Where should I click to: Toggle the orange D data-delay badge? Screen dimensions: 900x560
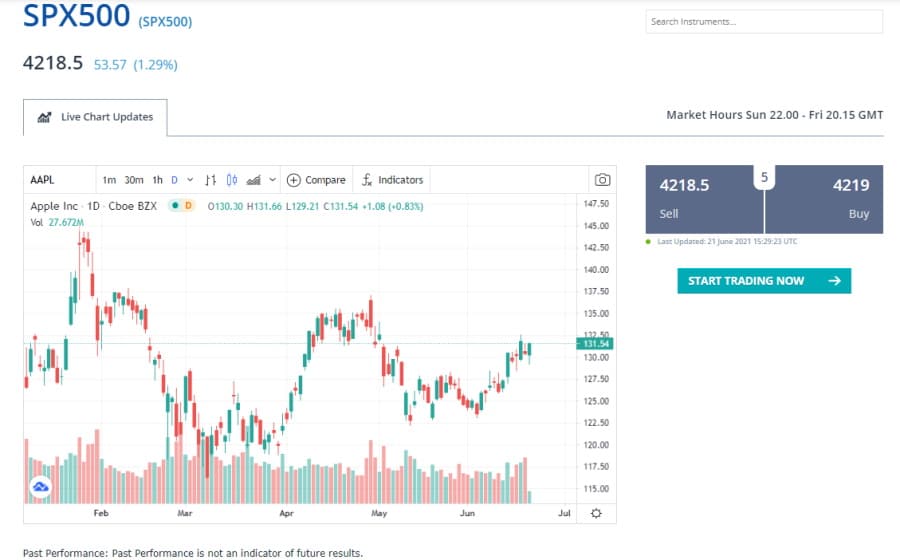[188, 205]
